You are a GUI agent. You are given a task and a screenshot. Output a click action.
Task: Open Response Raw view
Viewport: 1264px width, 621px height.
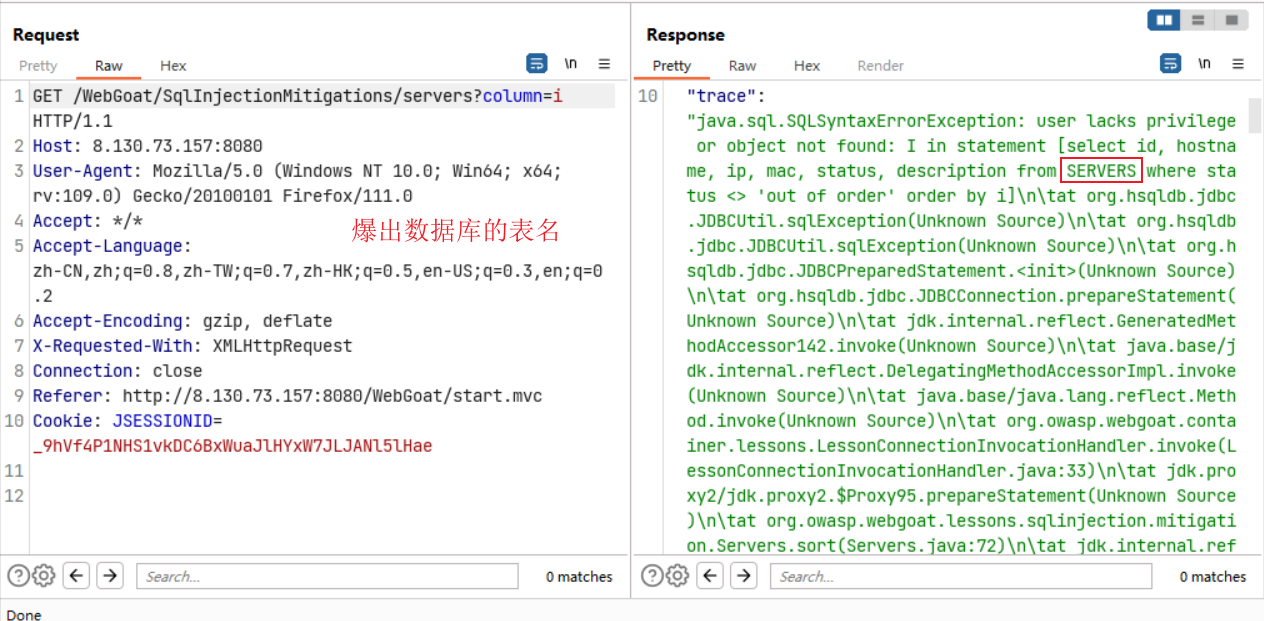(x=742, y=66)
